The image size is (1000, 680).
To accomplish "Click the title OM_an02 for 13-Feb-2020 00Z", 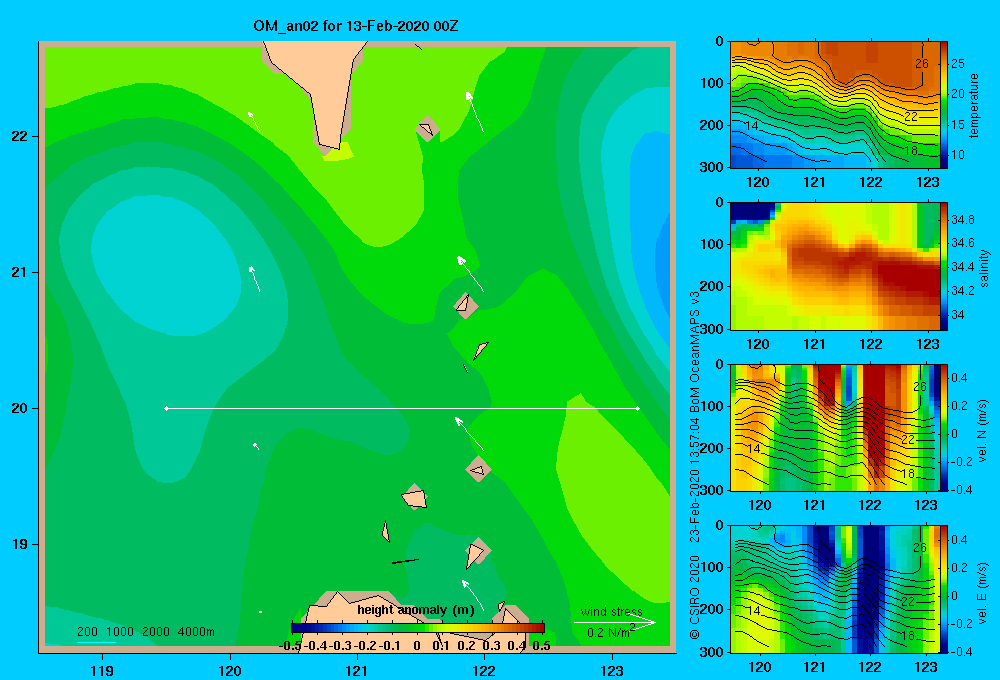I will [x=356, y=26].
